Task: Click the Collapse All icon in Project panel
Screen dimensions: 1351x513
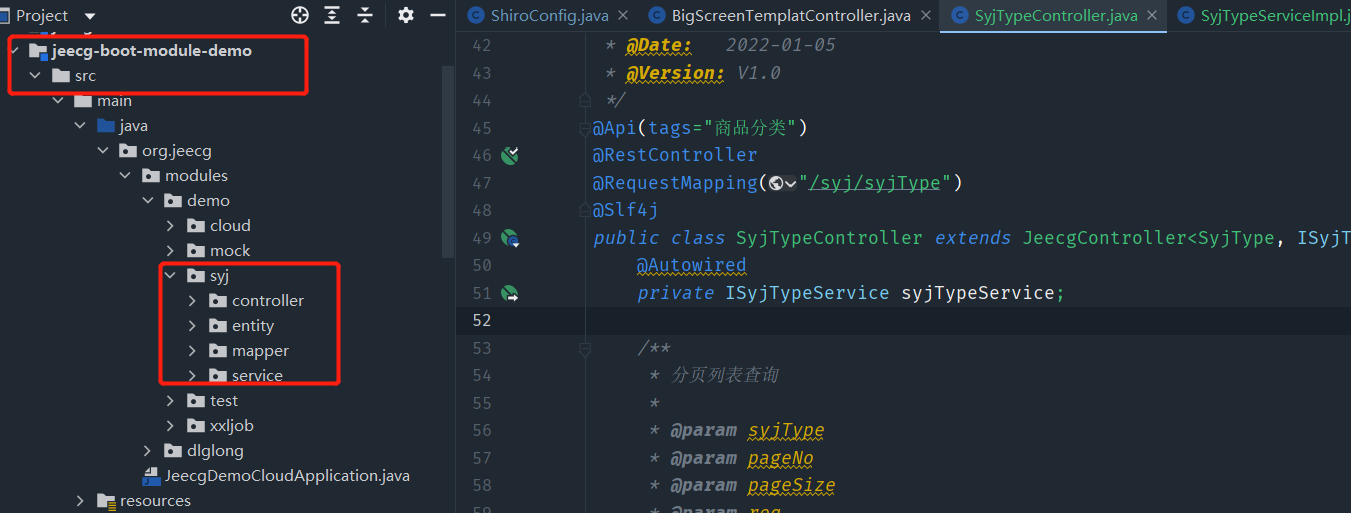Action: pos(365,15)
